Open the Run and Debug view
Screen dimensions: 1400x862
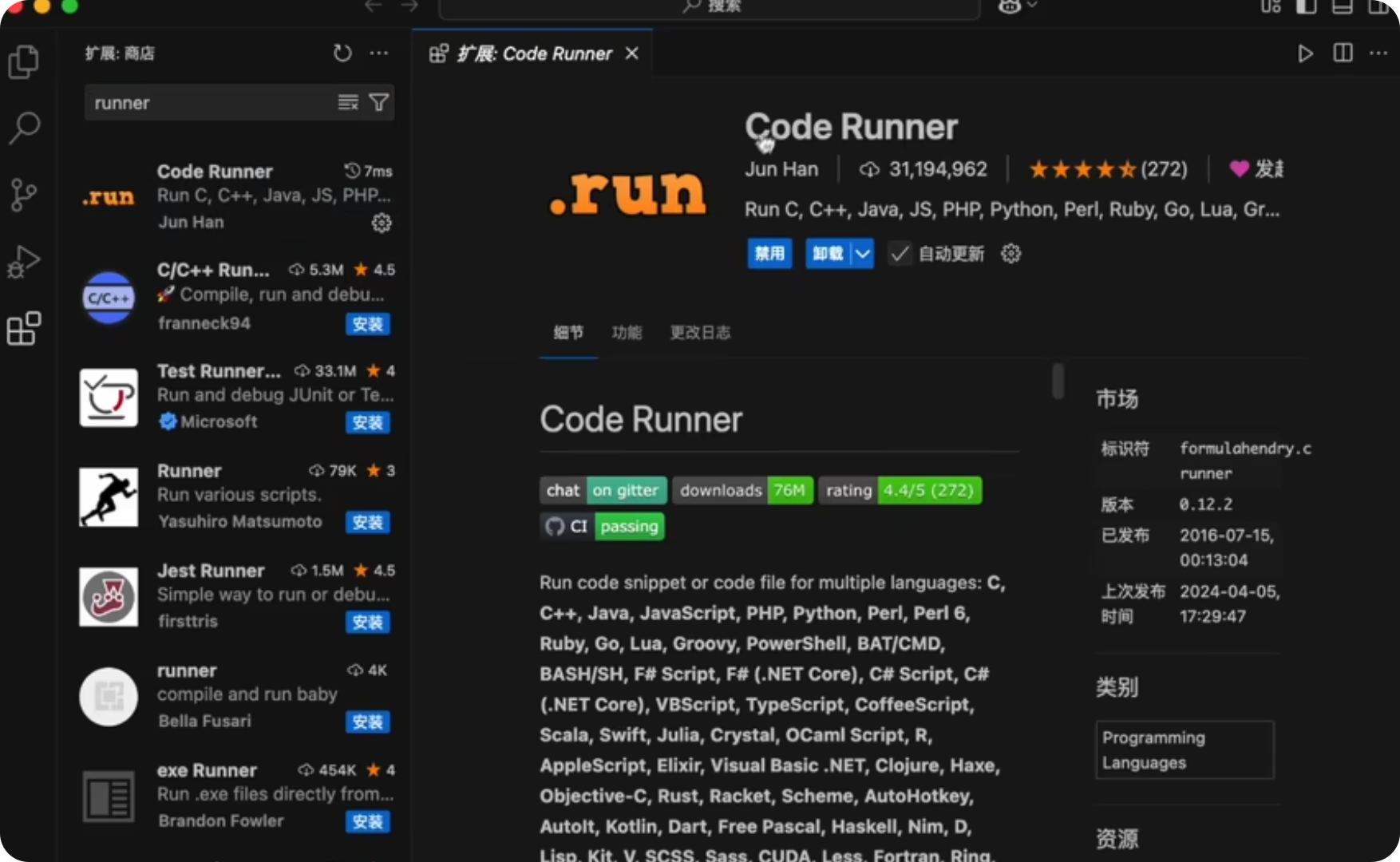(x=24, y=261)
